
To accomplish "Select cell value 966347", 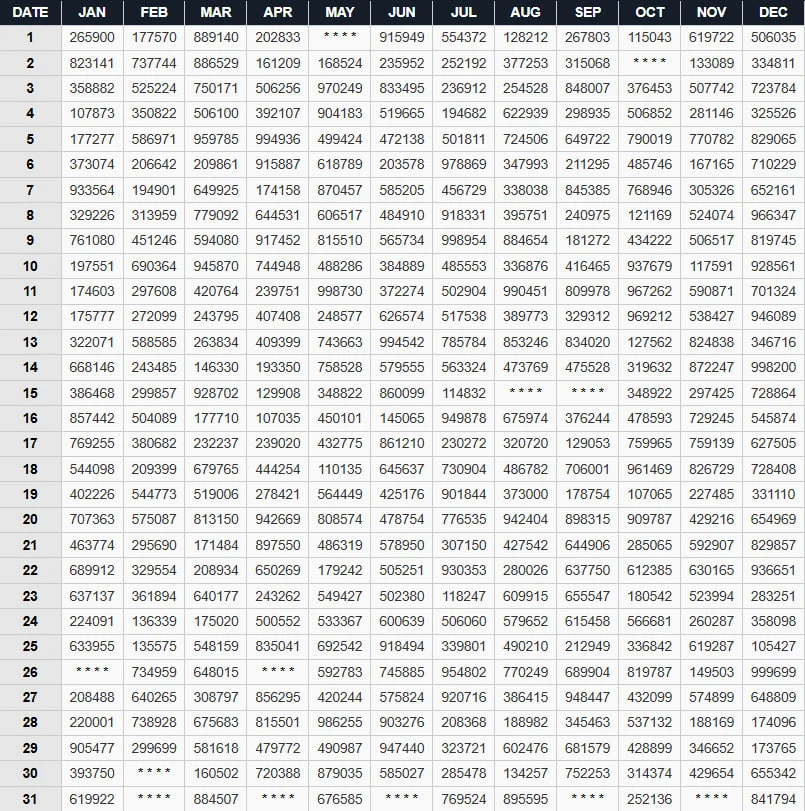I will 773,215.
